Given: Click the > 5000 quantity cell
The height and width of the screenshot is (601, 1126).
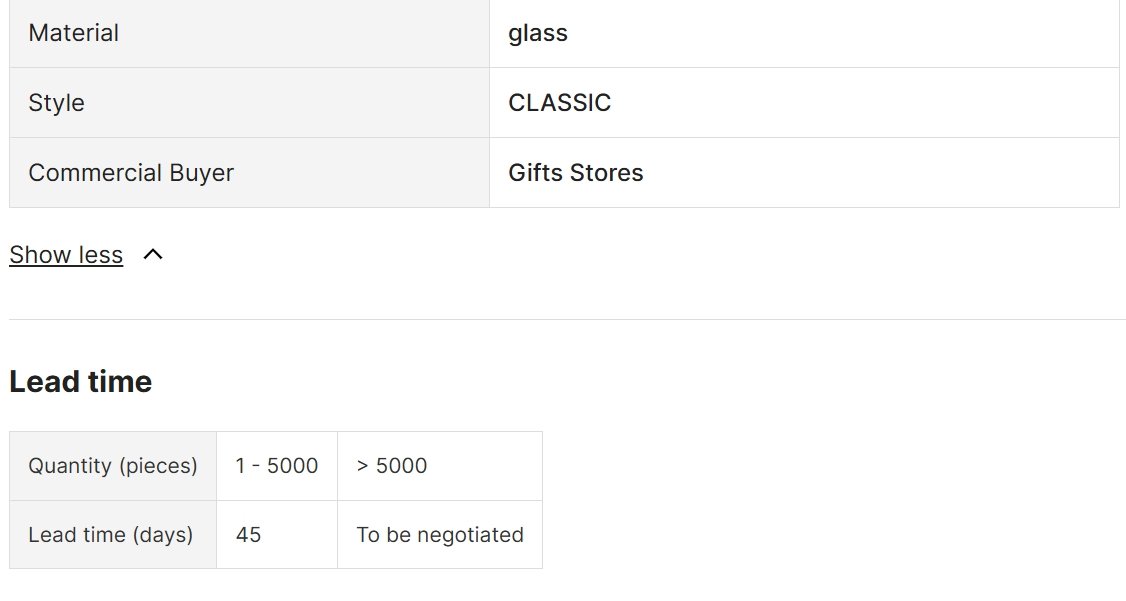Looking at the screenshot, I should coord(440,466).
